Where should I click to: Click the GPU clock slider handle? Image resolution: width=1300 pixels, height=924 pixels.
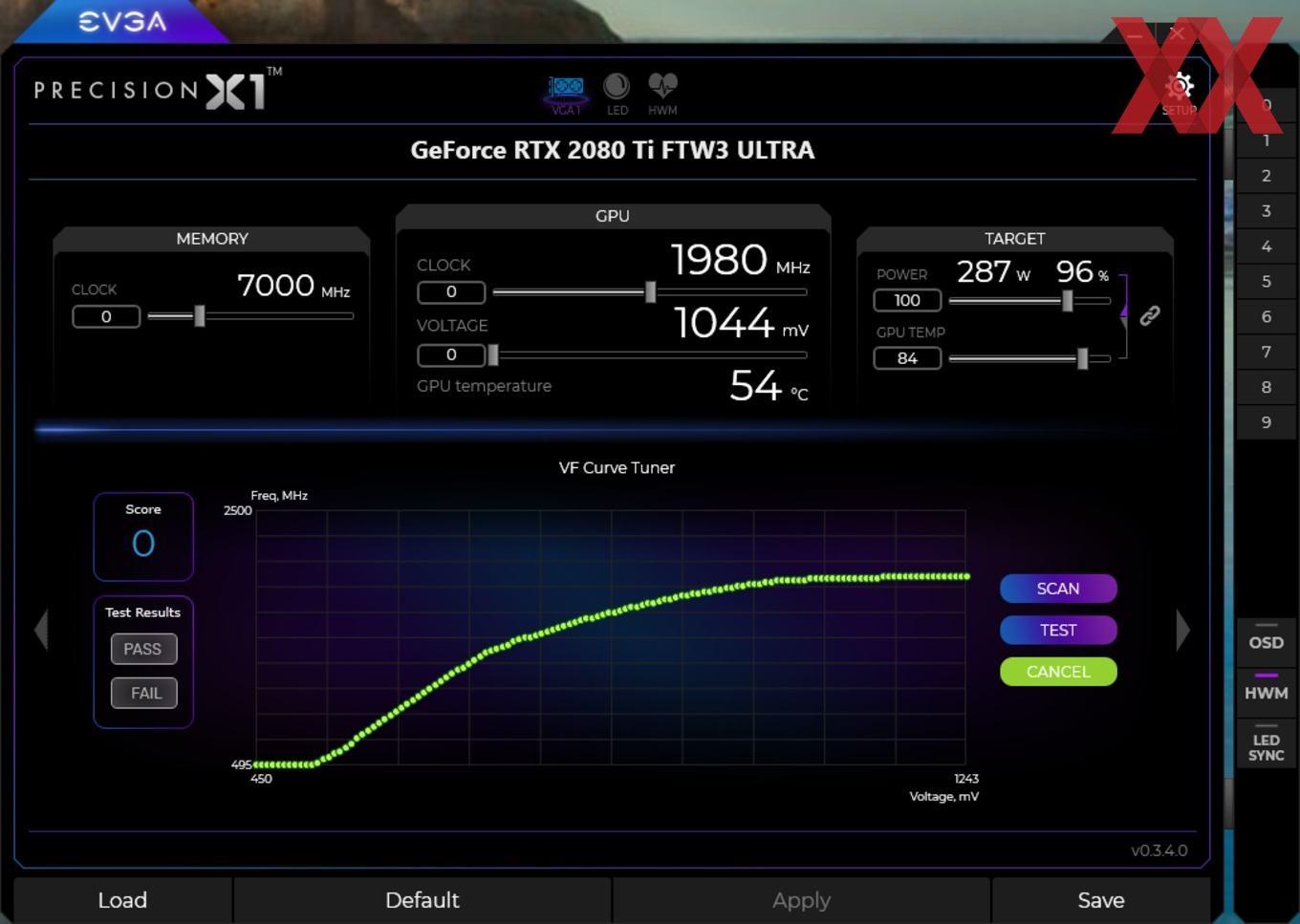point(651,291)
